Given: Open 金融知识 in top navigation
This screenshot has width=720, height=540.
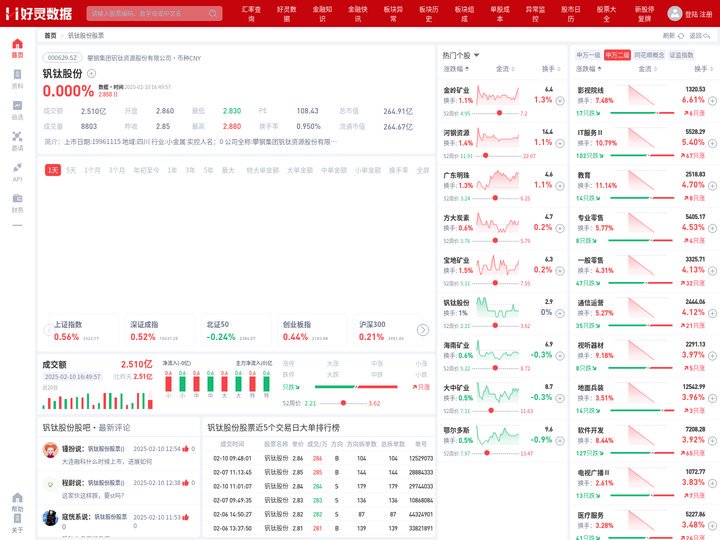Looking at the screenshot, I should [x=322, y=14].
